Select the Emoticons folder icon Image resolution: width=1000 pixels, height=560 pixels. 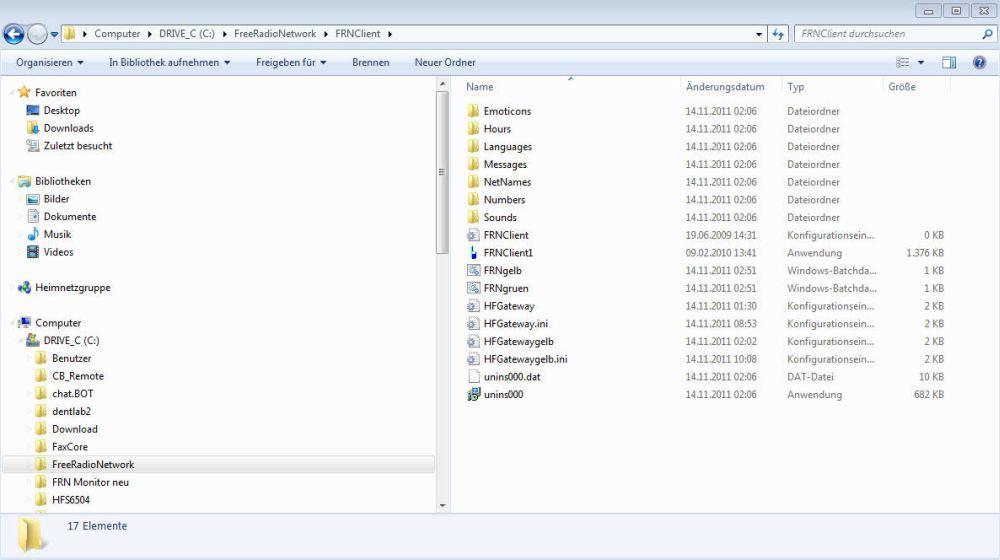click(473, 111)
